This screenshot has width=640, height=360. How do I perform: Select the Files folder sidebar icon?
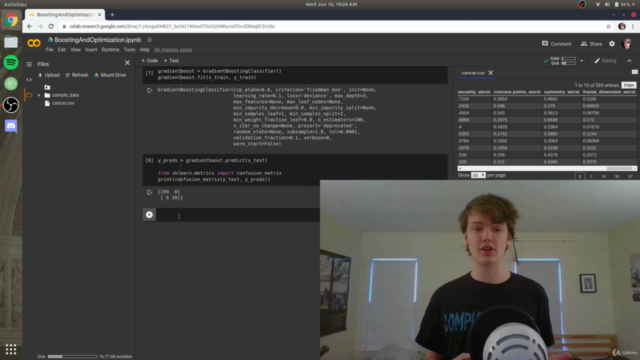(x=29, y=95)
